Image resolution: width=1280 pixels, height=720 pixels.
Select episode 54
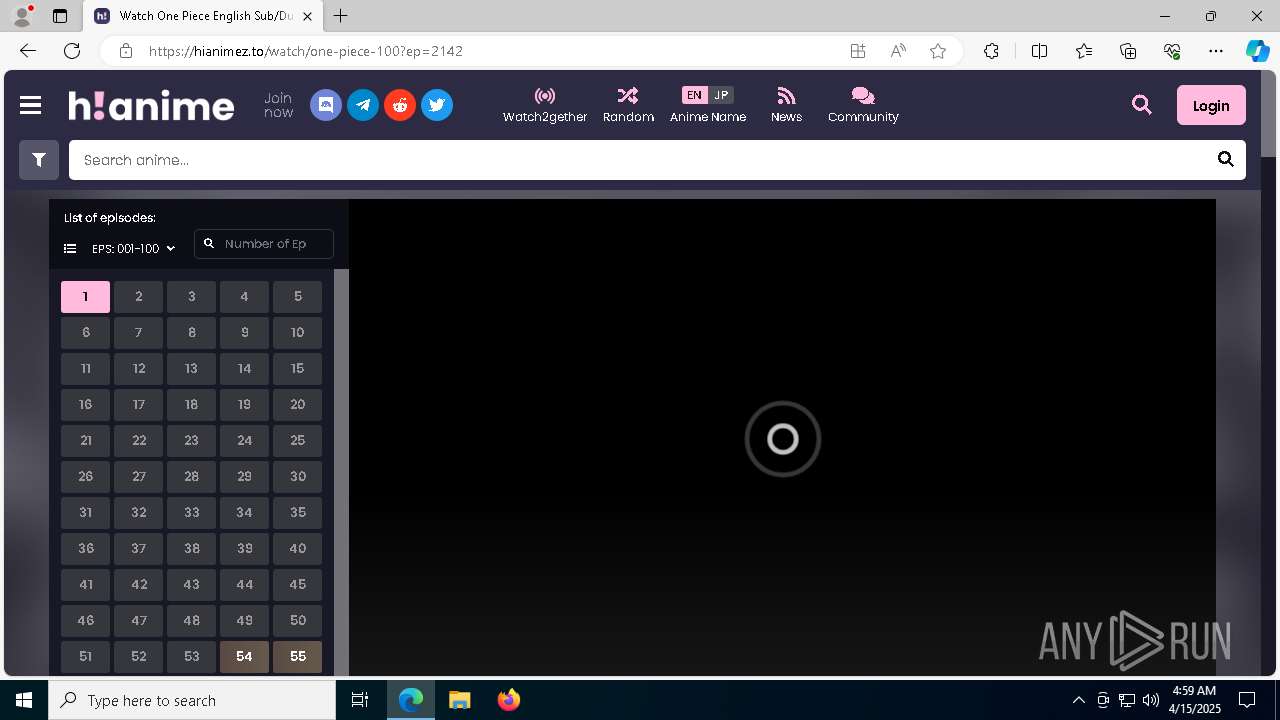click(x=244, y=656)
